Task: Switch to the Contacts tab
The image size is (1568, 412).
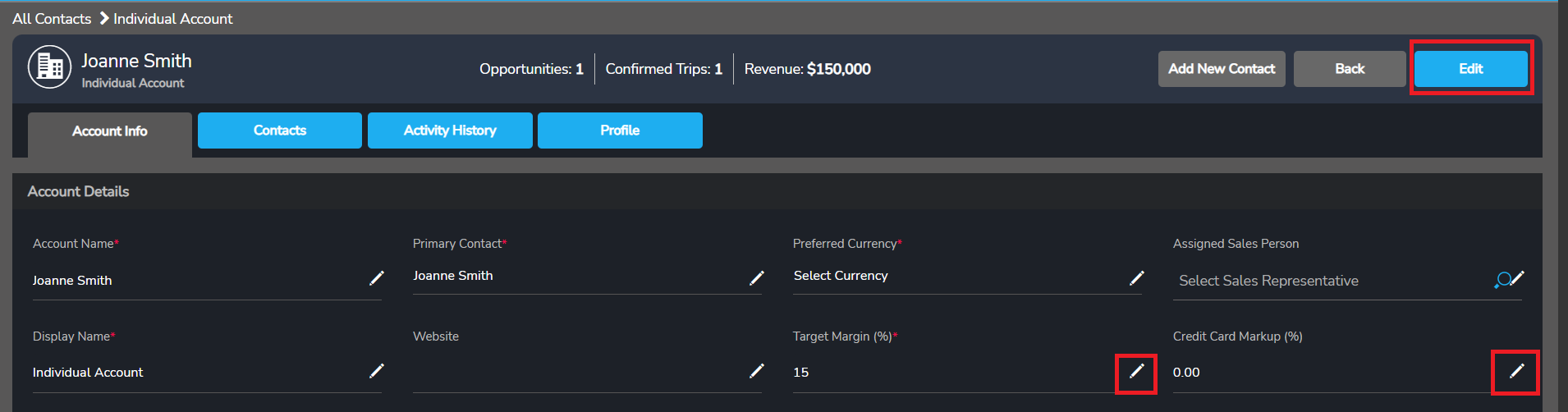Action: coord(279,130)
